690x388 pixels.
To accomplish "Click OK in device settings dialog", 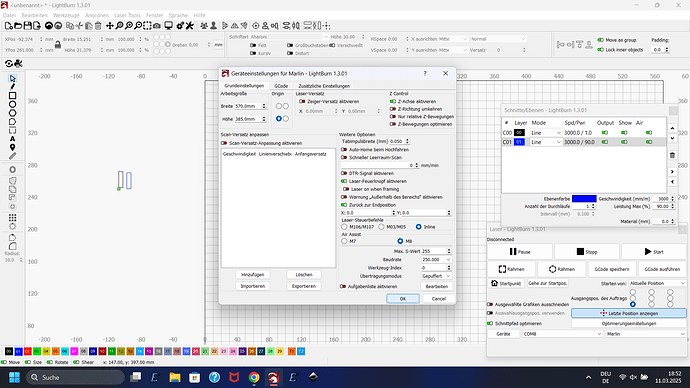I will (403, 299).
